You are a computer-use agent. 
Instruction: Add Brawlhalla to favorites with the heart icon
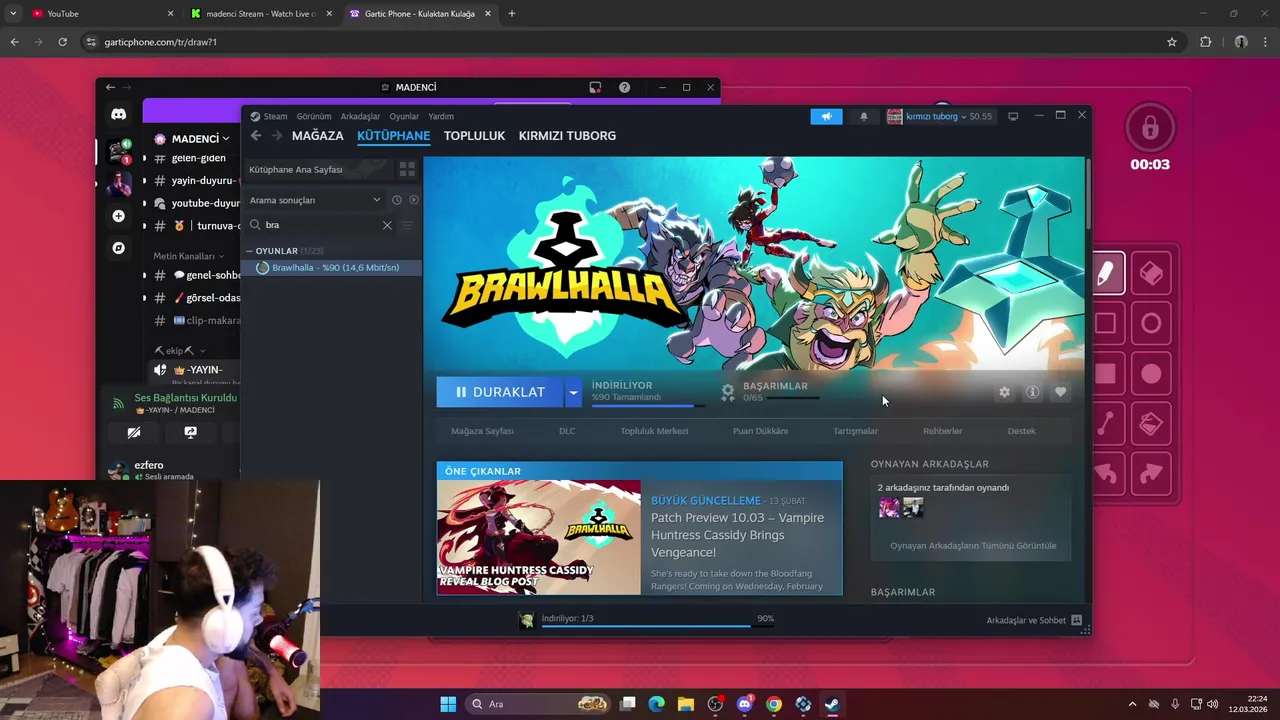click(1061, 392)
